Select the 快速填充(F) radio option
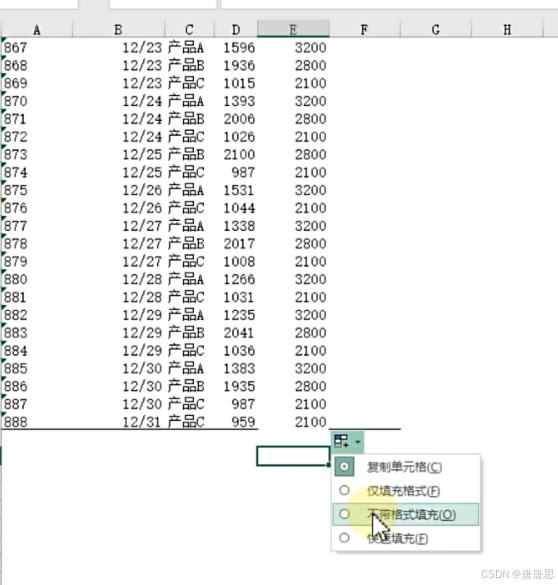The width and height of the screenshot is (558, 585). (405, 538)
